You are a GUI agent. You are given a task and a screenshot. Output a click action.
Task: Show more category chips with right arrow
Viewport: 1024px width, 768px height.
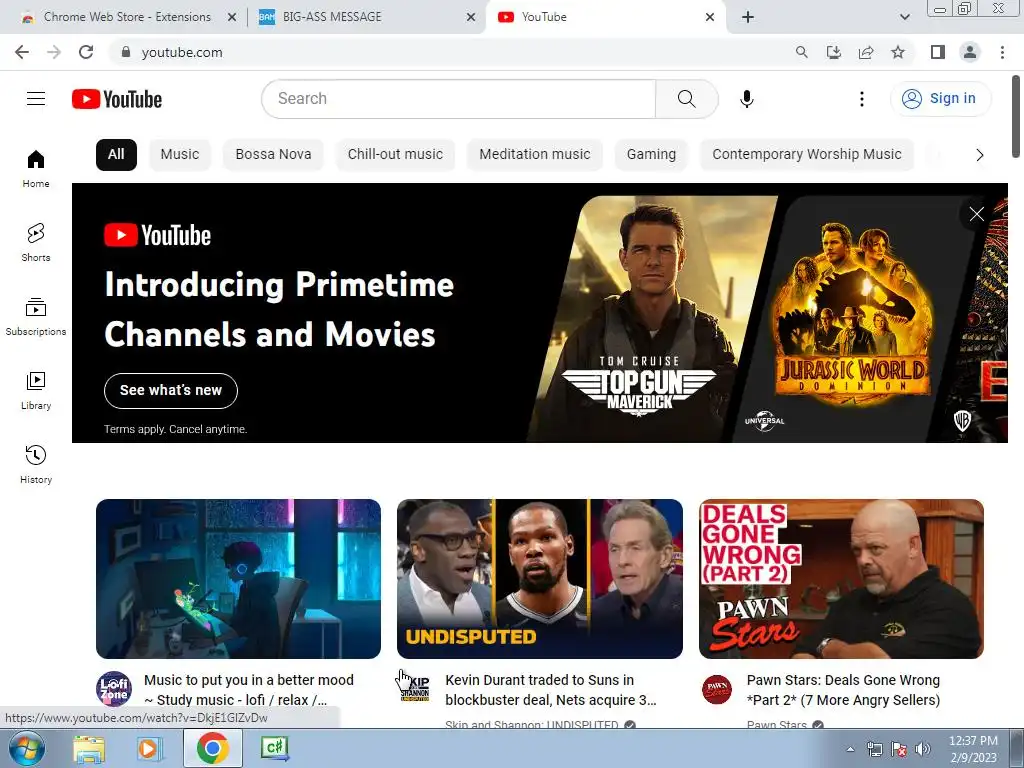tap(980, 155)
